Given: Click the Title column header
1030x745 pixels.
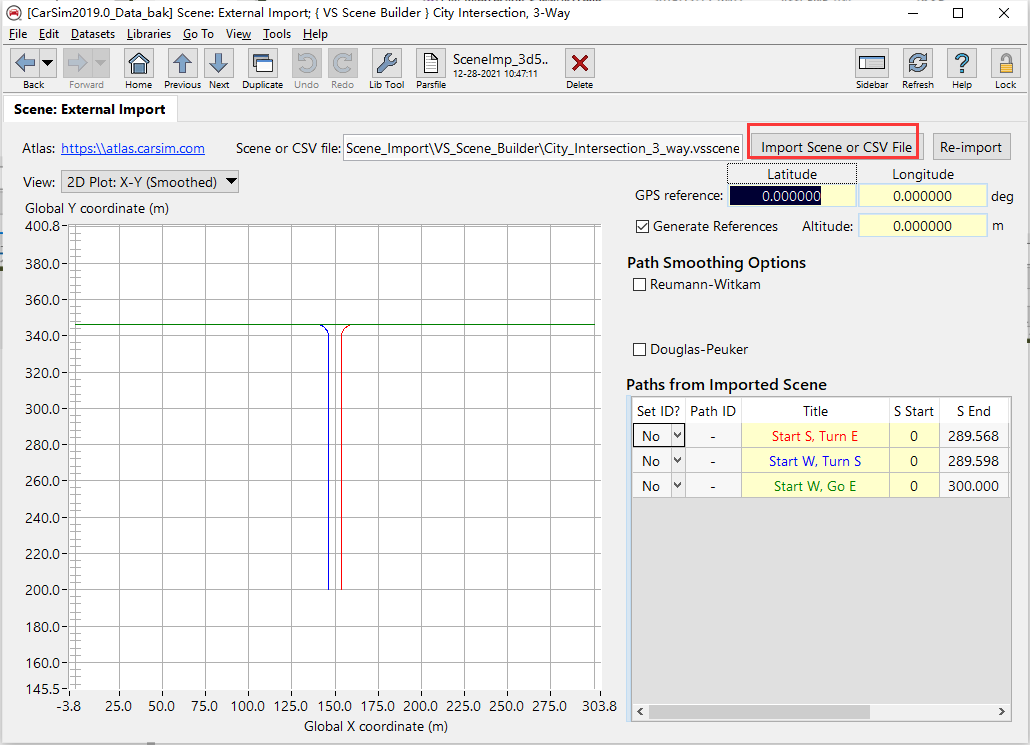Looking at the screenshot, I should point(815,411).
